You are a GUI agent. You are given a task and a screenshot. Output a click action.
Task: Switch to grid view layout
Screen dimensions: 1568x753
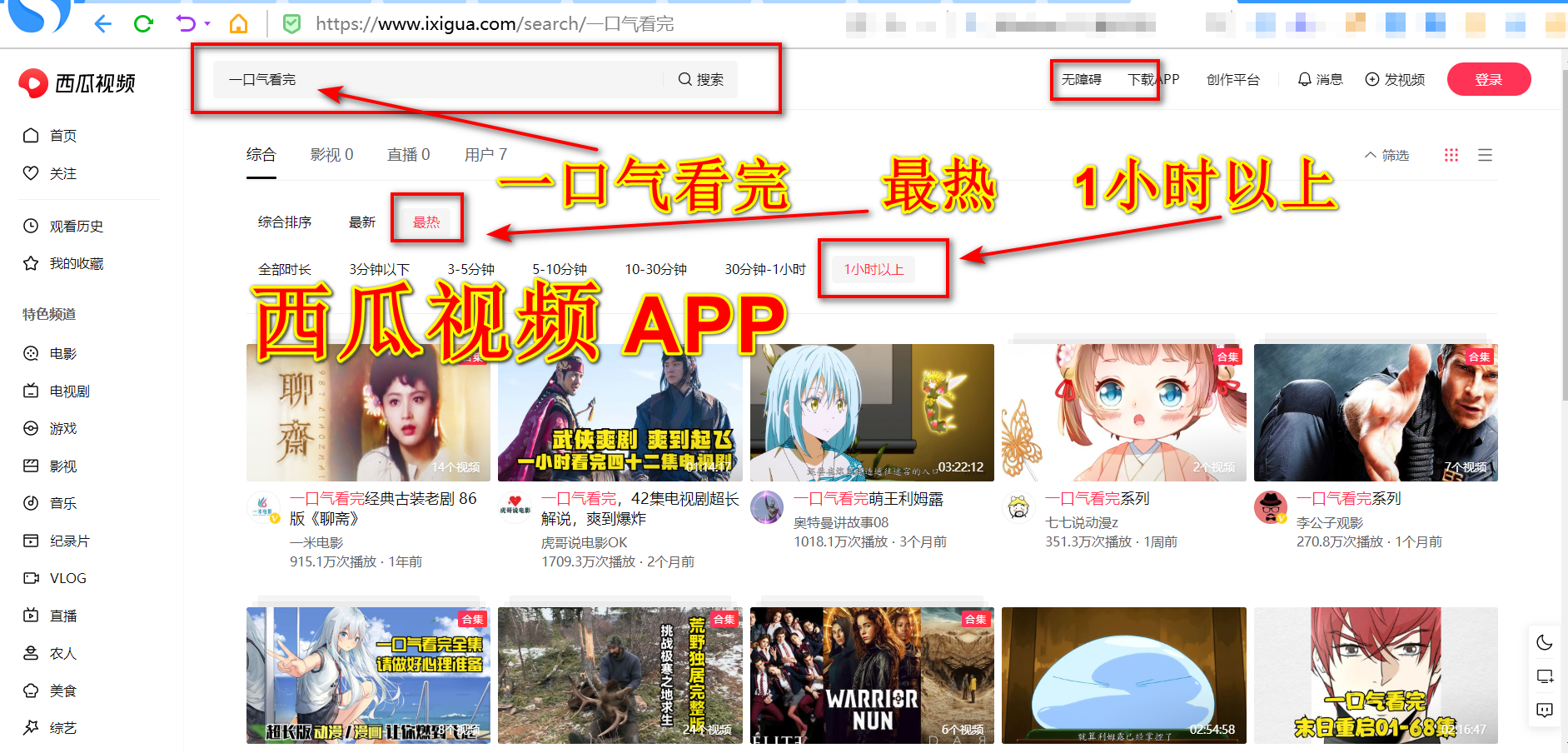pos(1451,155)
